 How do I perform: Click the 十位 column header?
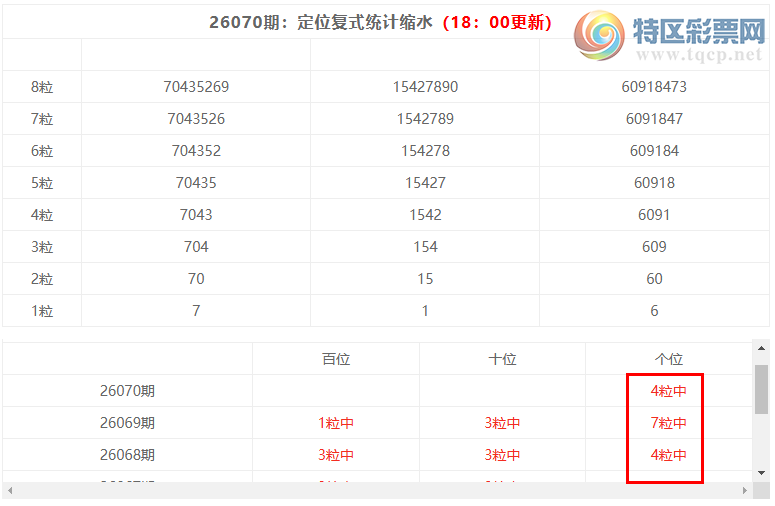502,359
